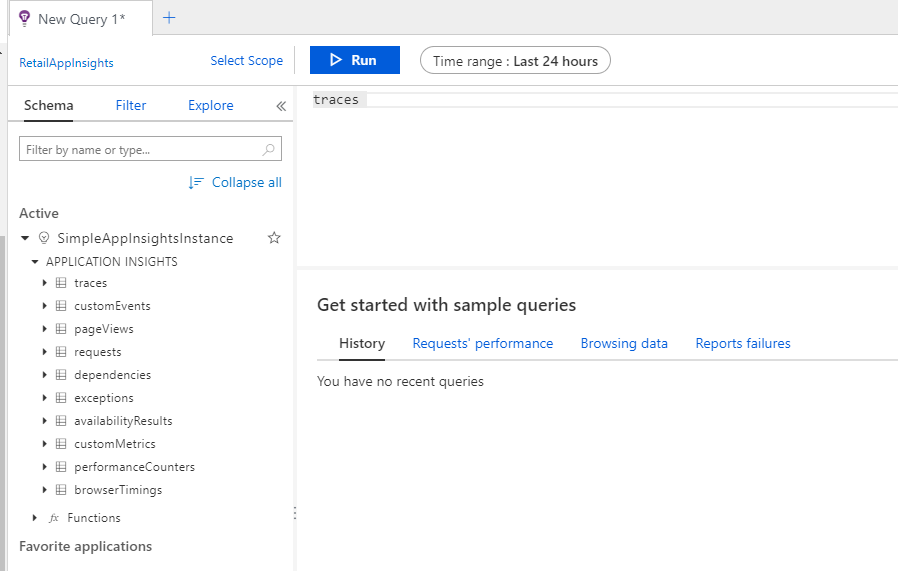Expand the requests table node
Image resolution: width=898 pixels, height=571 pixels.
tap(45, 352)
